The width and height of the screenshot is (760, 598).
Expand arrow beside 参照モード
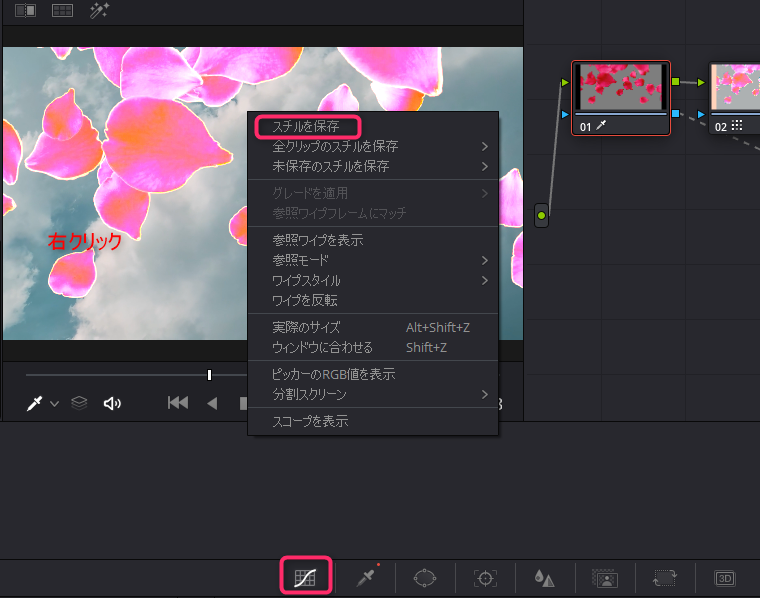coord(485,260)
